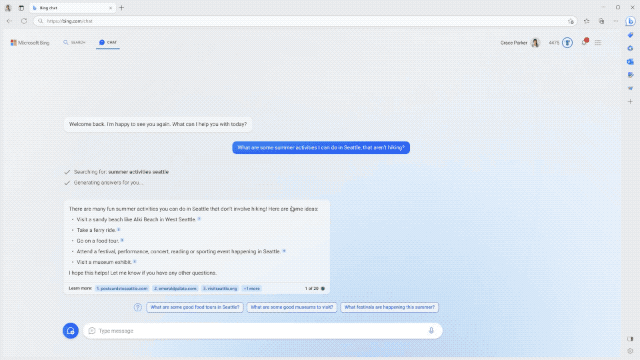Open the browser Settings and more ellipsis
Viewport: 640px width, 360px height.
coord(616,21)
